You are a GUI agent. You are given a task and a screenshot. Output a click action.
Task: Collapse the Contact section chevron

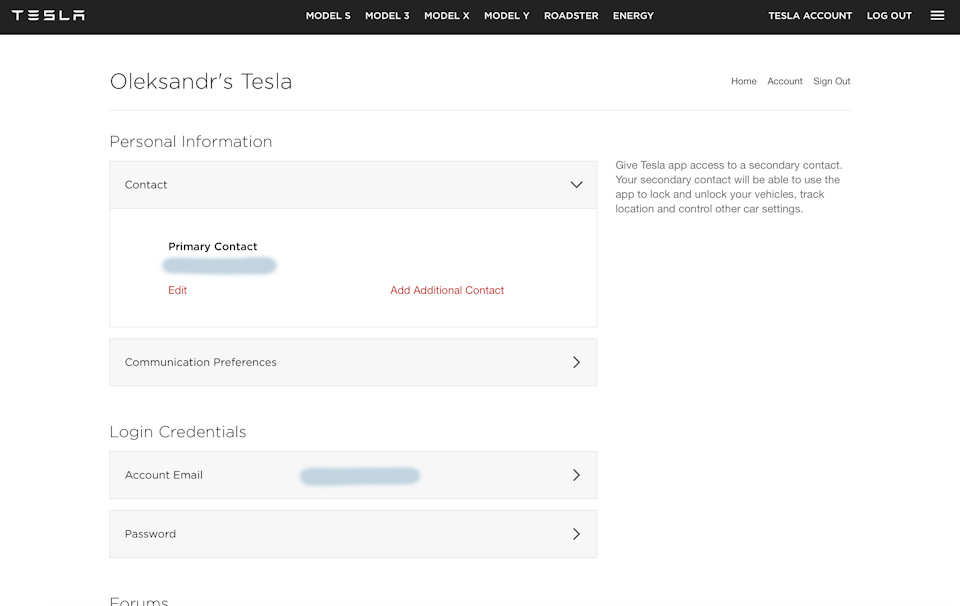point(576,185)
